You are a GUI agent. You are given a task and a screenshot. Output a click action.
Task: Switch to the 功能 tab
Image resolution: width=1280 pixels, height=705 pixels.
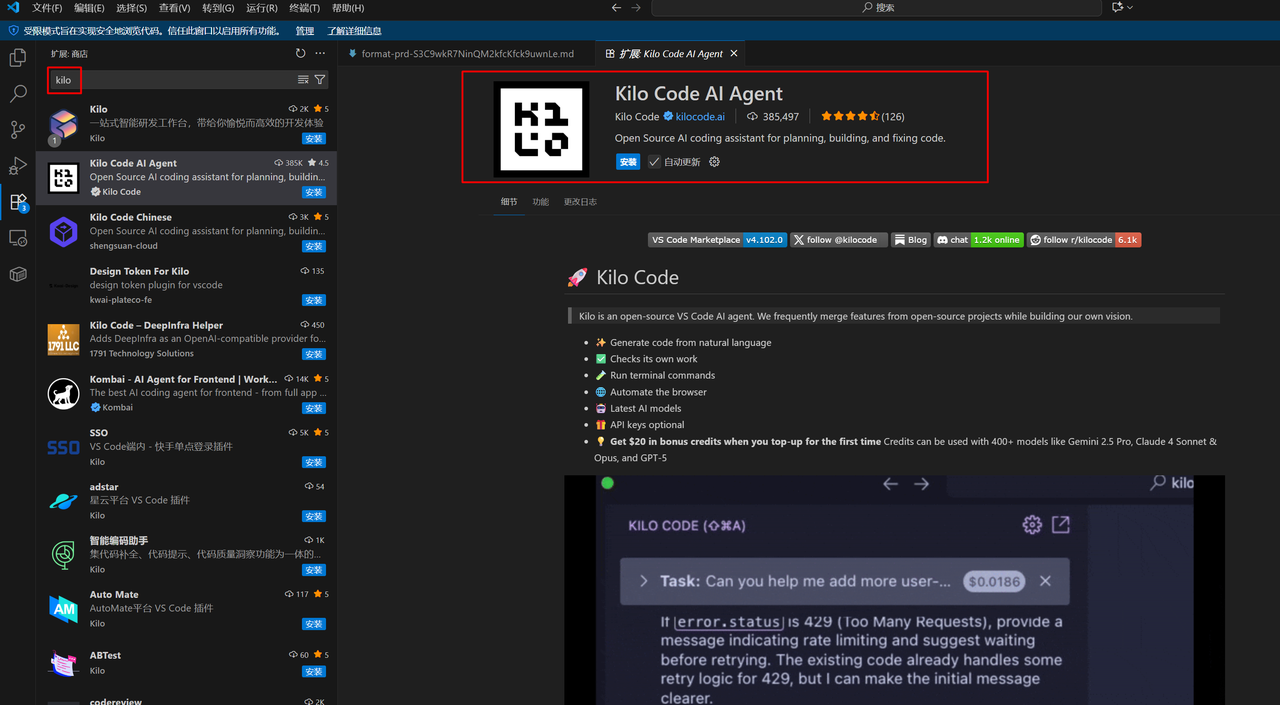[x=540, y=200]
